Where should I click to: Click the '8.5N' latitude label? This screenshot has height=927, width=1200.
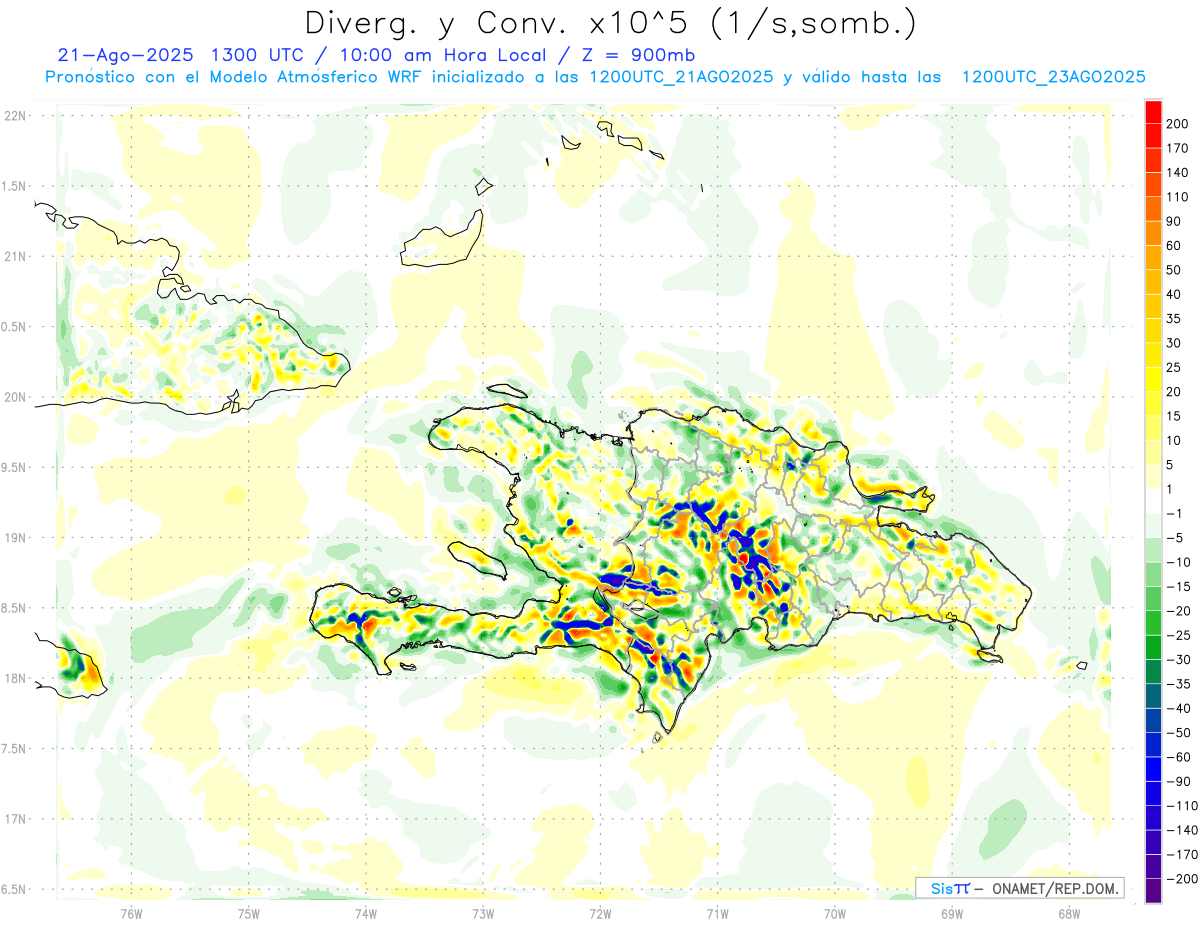(14, 608)
